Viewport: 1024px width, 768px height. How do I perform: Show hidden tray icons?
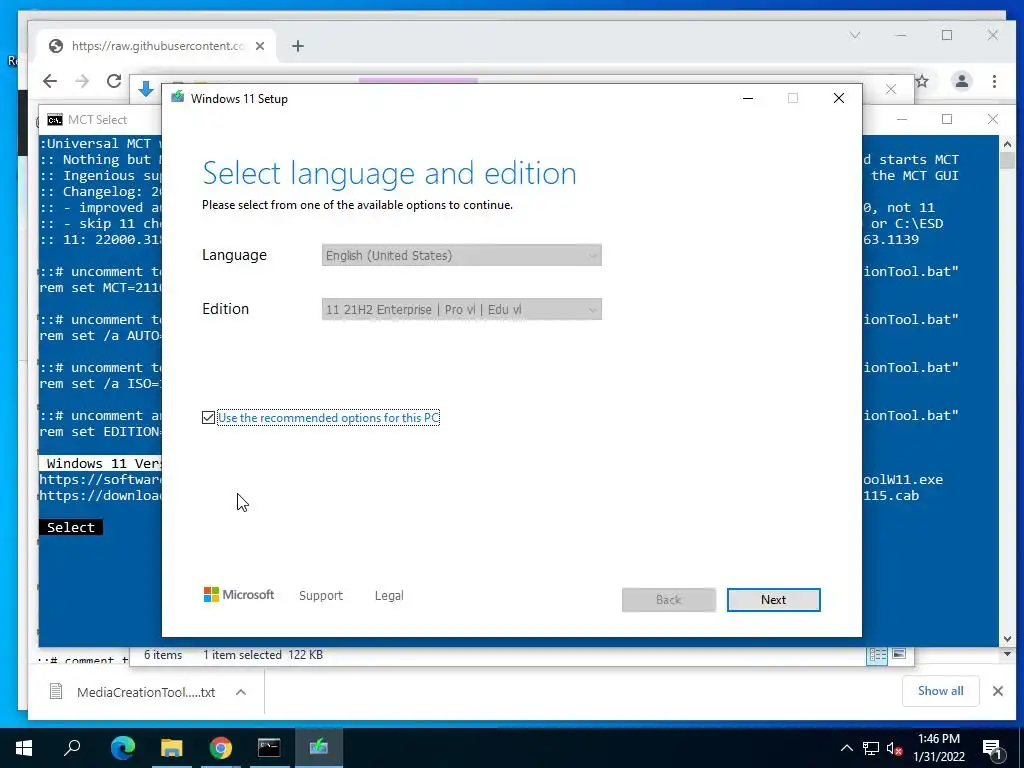846,748
